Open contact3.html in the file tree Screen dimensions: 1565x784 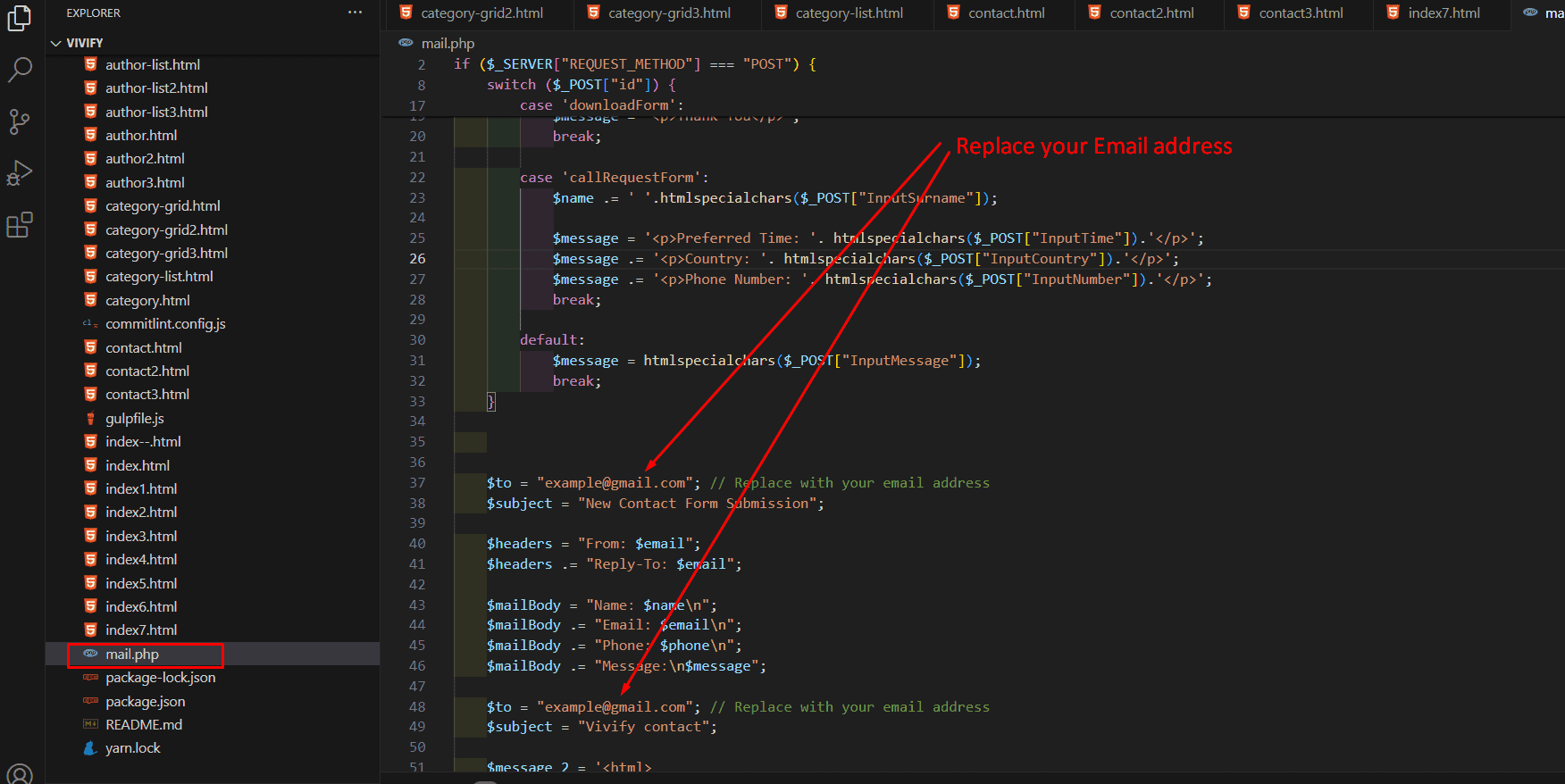click(147, 394)
